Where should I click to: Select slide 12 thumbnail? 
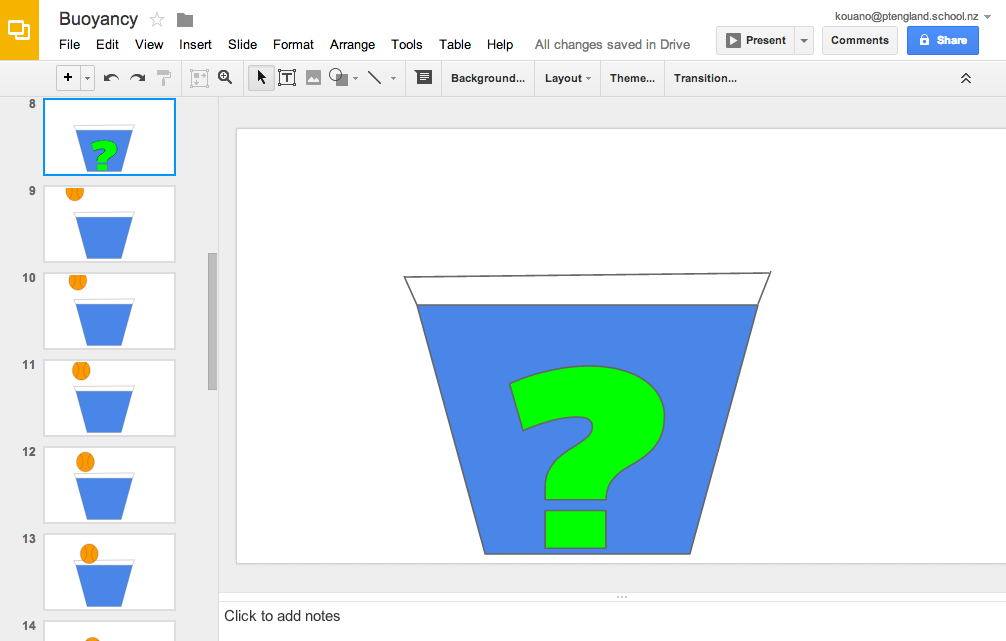click(x=109, y=485)
